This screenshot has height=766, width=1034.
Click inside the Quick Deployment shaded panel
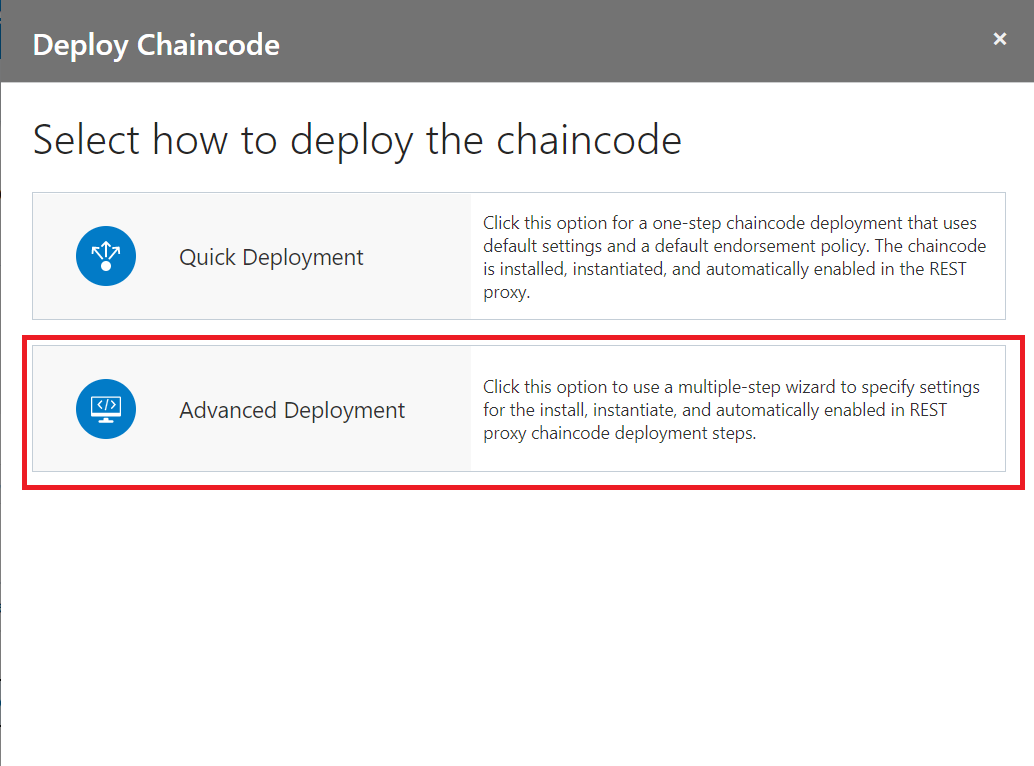250,256
